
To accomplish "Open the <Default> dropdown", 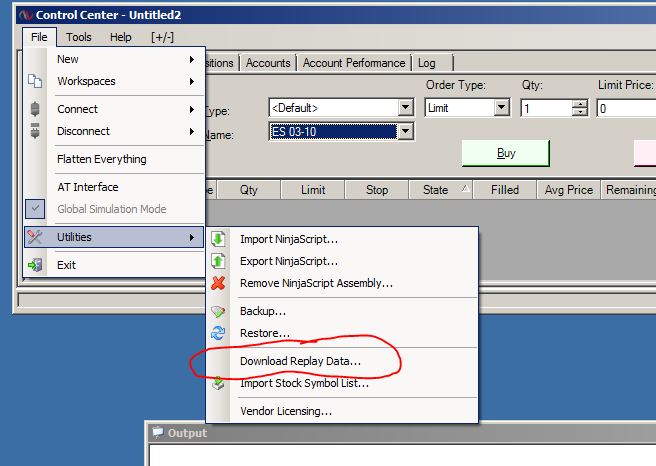I will point(405,108).
